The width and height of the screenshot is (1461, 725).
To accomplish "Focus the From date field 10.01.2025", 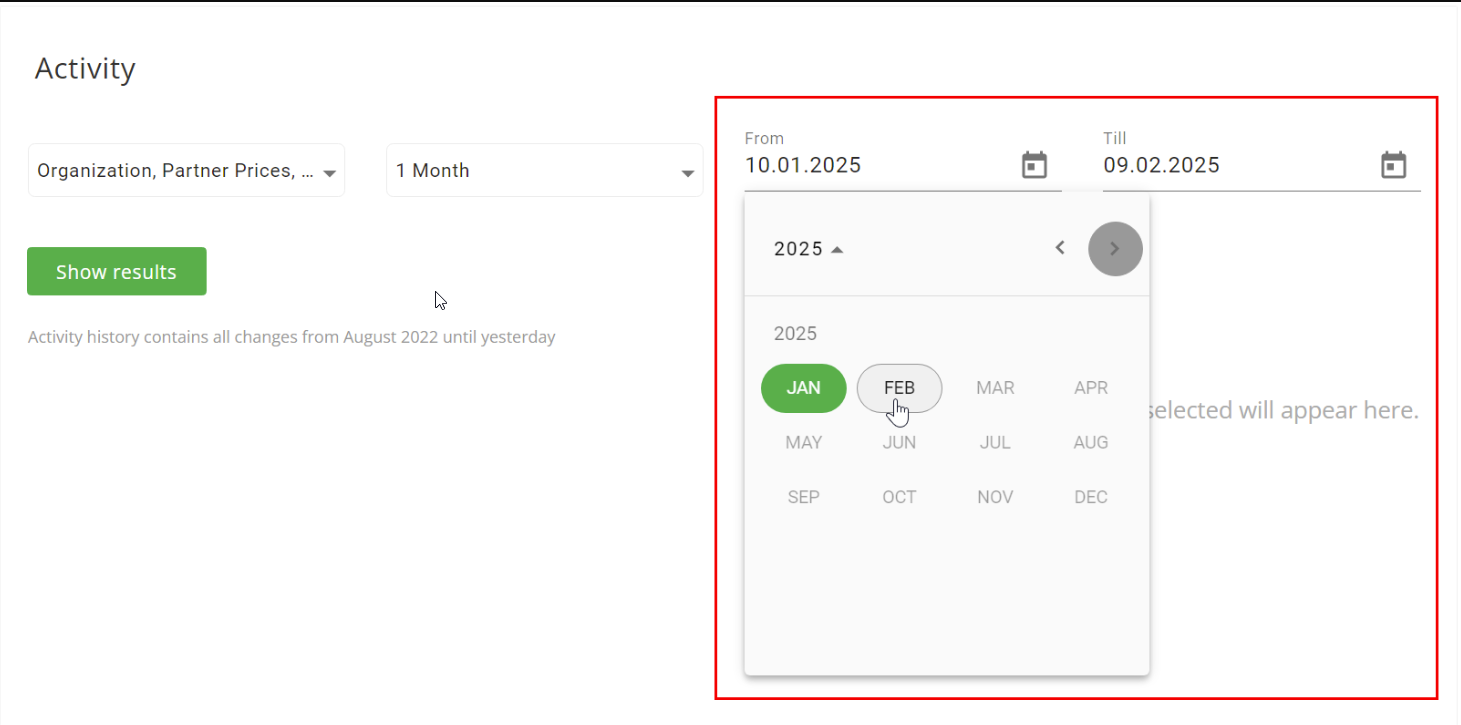I will (x=880, y=166).
